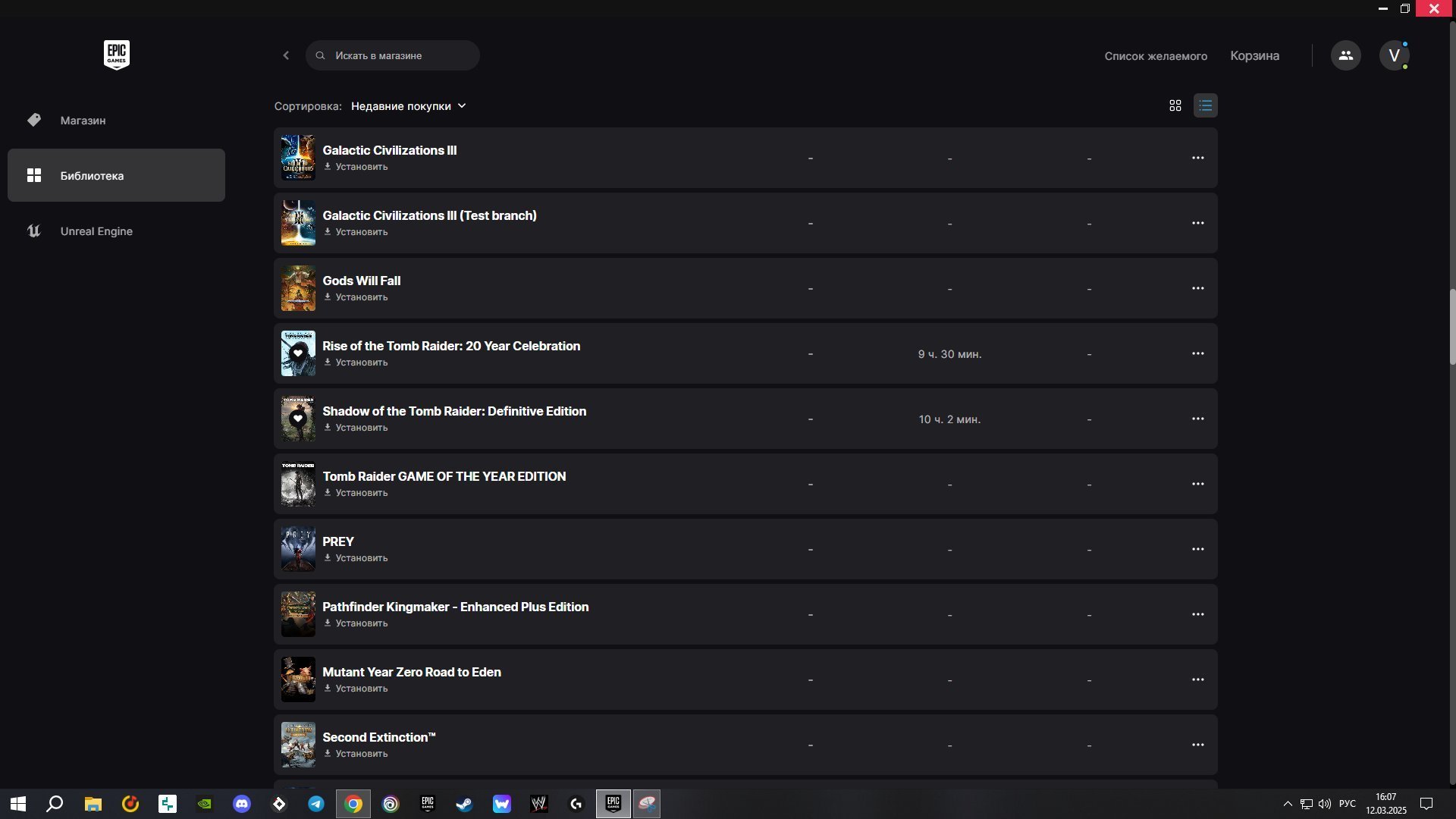This screenshot has height=819, width=1456.
Task: Install PREY
Action: (x=356, y=558)
